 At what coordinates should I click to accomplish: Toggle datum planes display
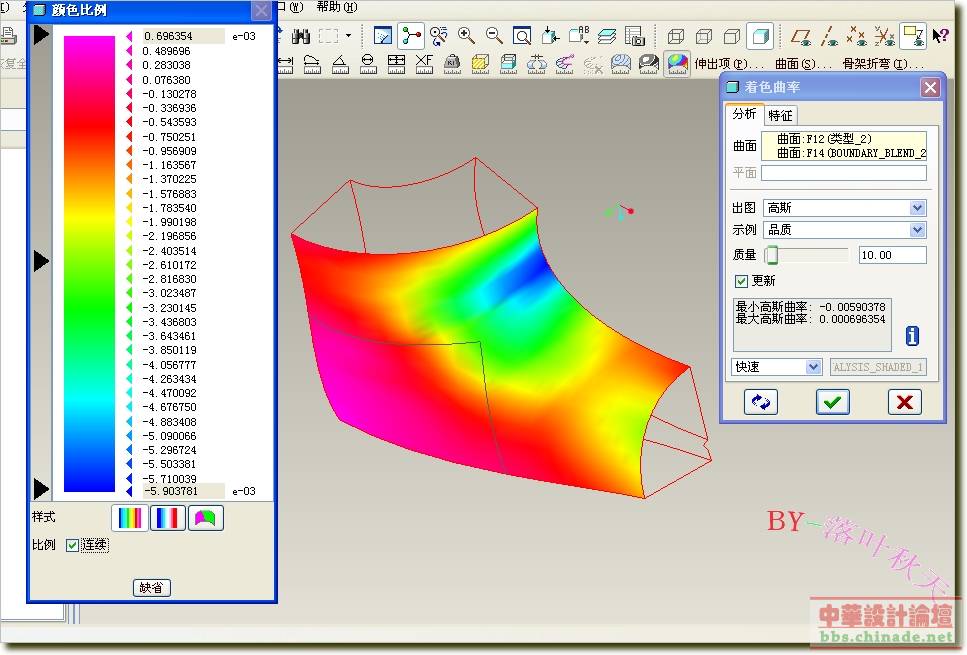[800, 36]
